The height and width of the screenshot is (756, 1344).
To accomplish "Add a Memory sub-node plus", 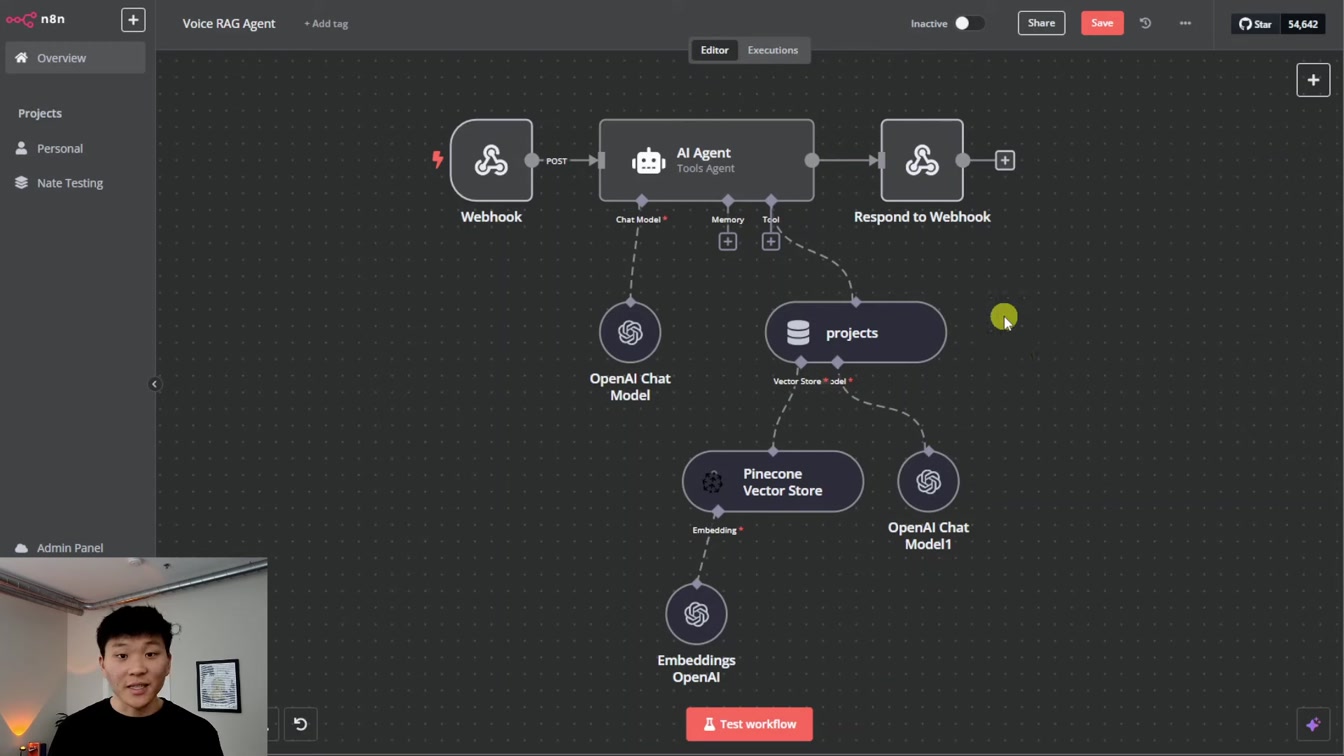I will click(728, 241).
